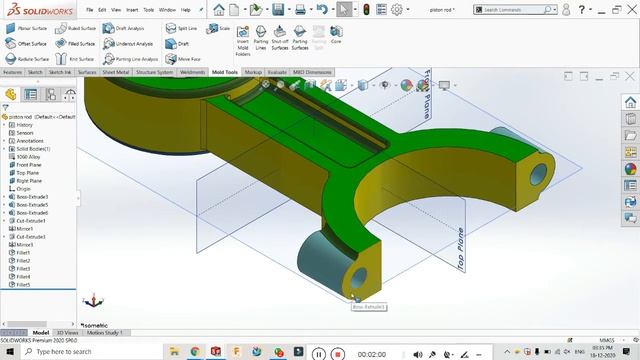Select Front Plane in feature tree
Viewport: 640px width, 360px height.
click(29, 165)
